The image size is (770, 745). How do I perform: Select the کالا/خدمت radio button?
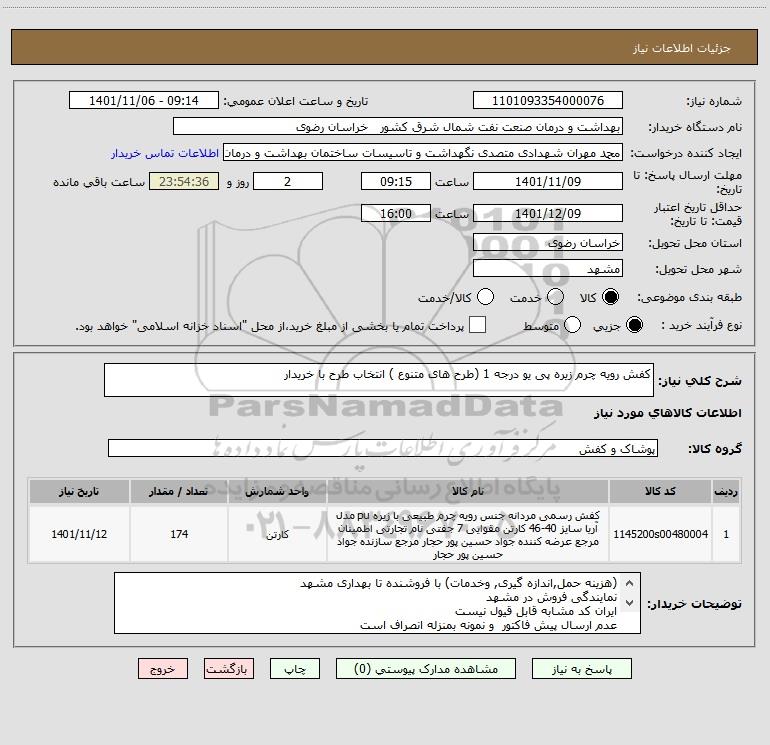[x=486, y=297]
